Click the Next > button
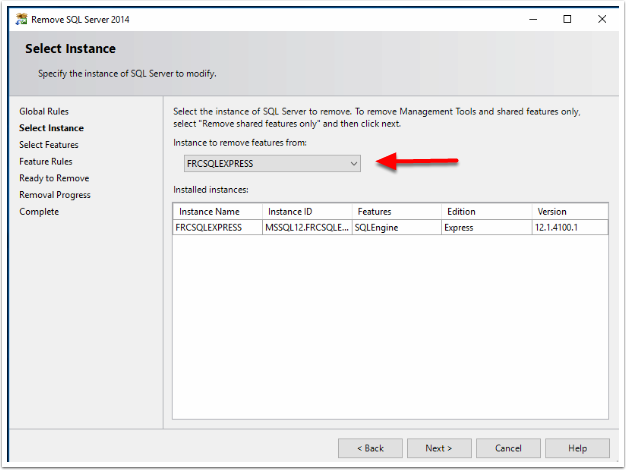 pos(439,448)
